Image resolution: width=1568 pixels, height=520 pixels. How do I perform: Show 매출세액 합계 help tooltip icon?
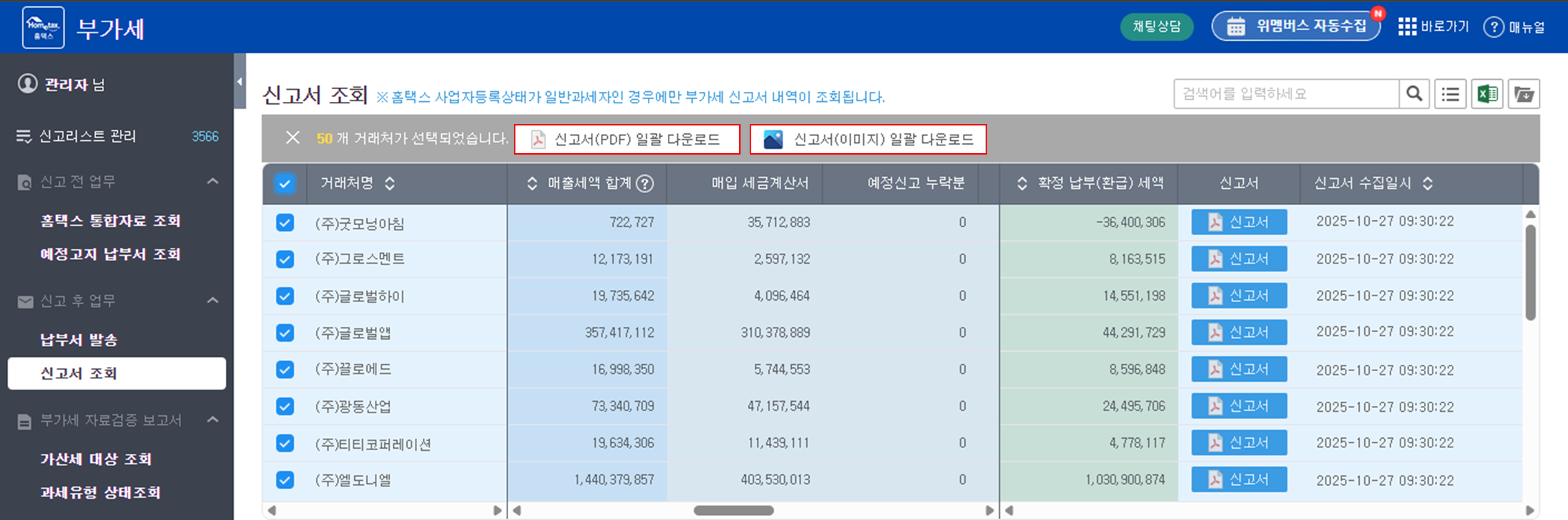point(645,184)
